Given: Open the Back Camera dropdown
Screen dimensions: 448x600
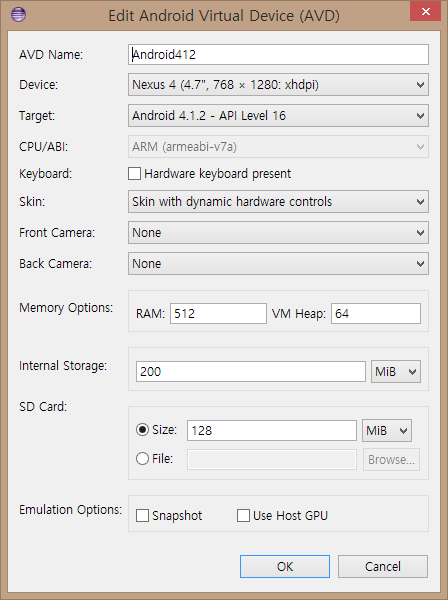Looking at the screenshot, I should click(x=278, y=264).
